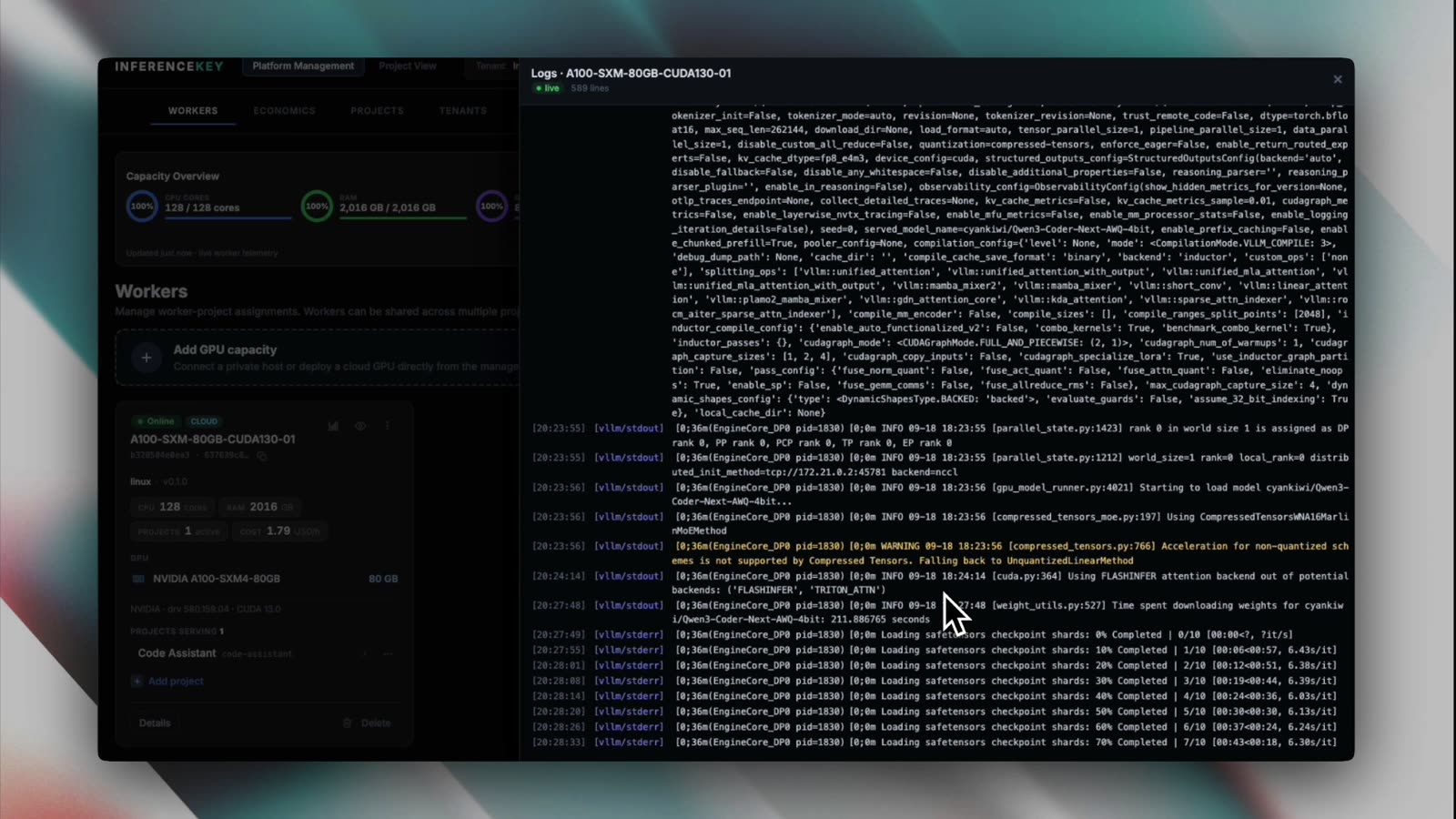Copy the worker ID with the copy icon

coord(261,455)
